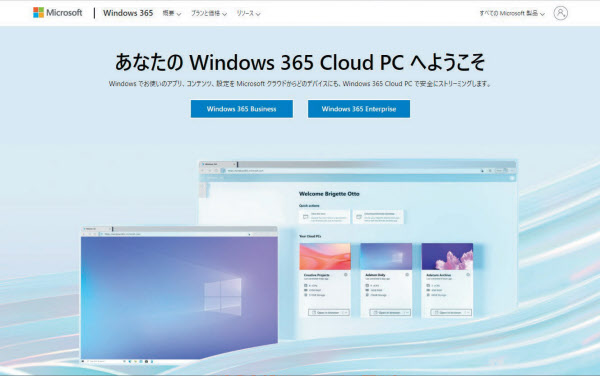The image size is (600, 376).
Task: Click Open in browser on Adatum Archive card
Action: [x=447, y=313]
